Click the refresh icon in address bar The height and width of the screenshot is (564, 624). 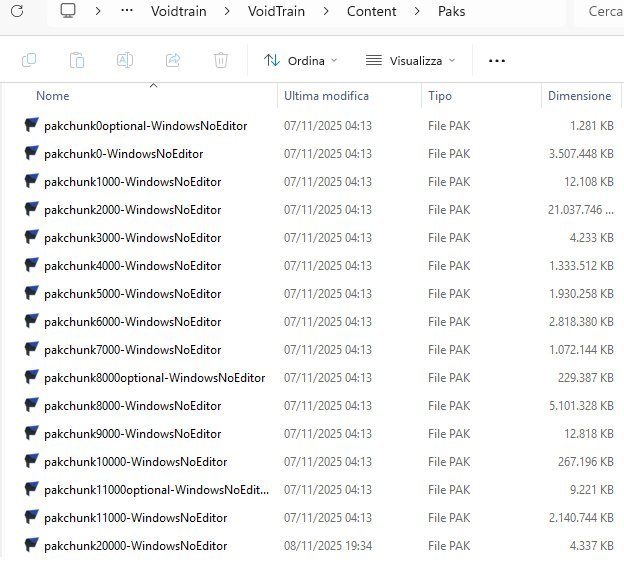(17, 11)
